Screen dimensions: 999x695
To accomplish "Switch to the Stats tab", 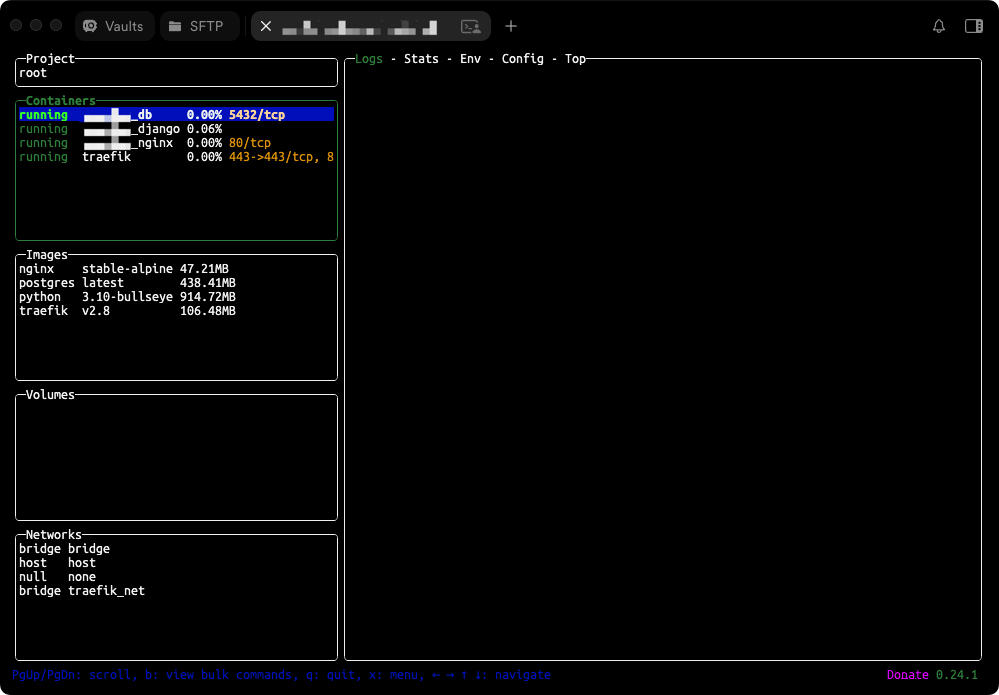I will [421, 59].
